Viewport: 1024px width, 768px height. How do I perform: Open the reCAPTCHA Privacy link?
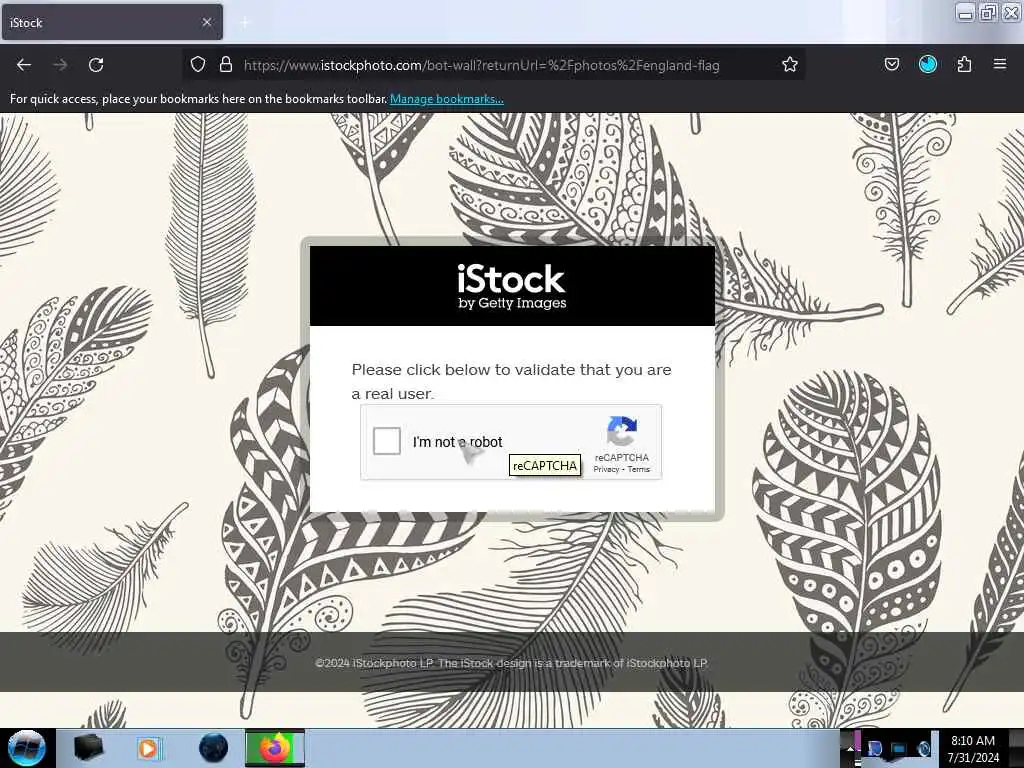coord(606,470)
